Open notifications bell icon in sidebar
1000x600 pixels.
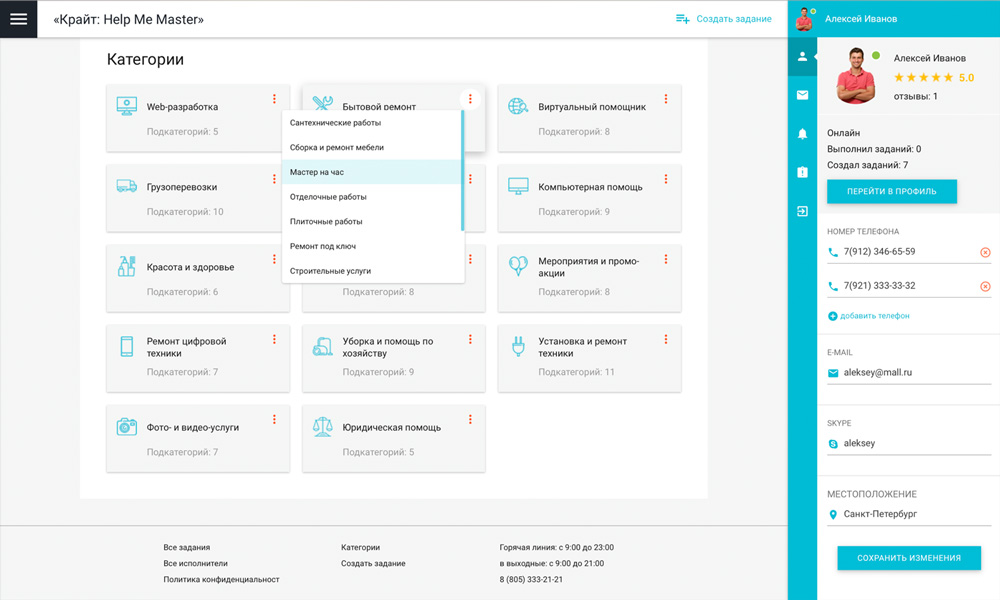point(802,134)
